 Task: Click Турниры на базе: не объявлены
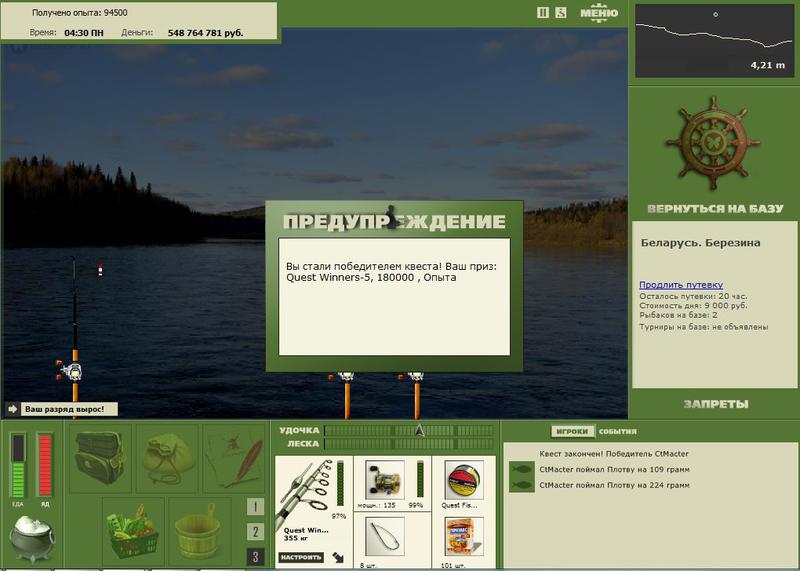point(704,327)
